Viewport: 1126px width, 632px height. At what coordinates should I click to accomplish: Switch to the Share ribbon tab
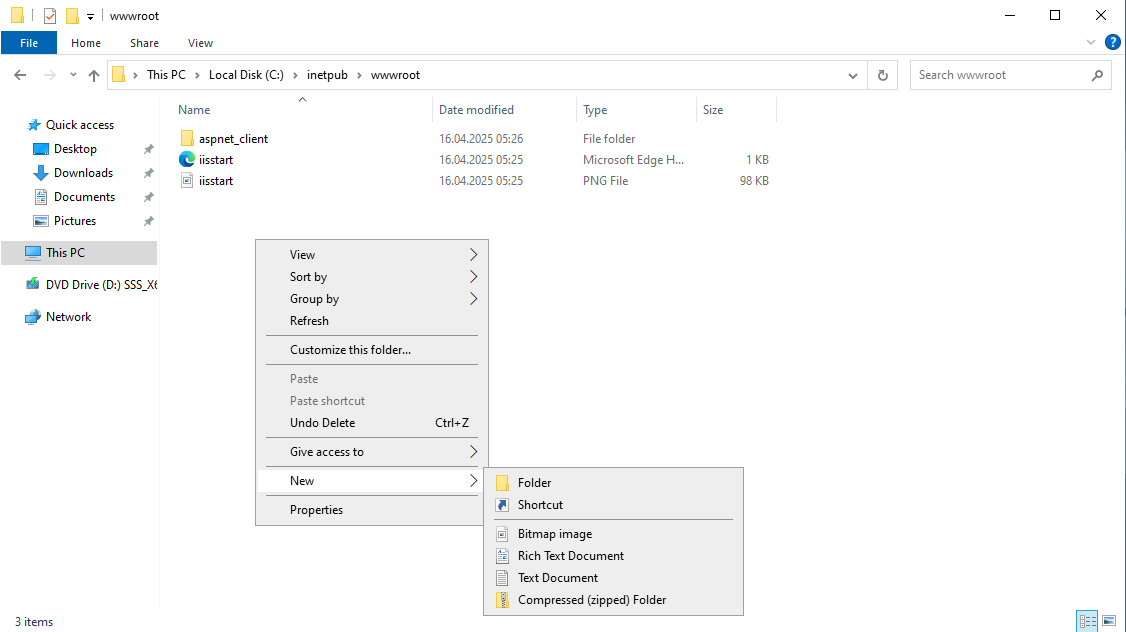(x=144, y=43)
